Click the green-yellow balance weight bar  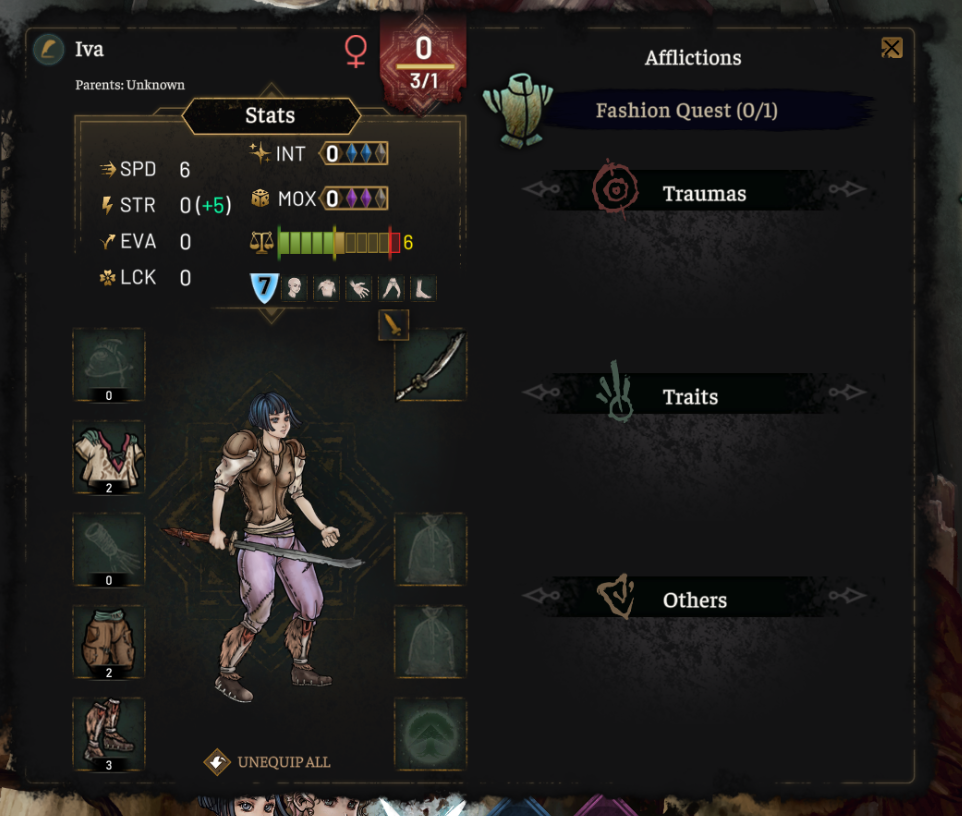(x=339, y=242)
